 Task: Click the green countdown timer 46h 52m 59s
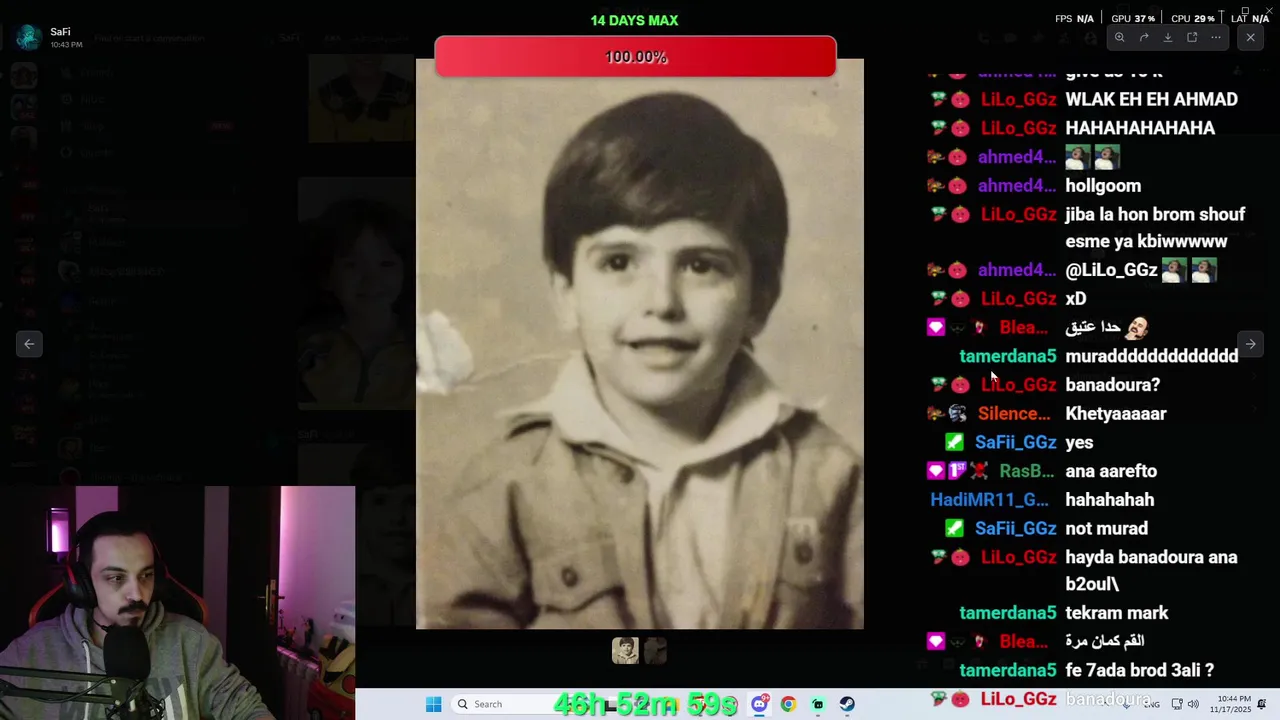tap(646, 704)
